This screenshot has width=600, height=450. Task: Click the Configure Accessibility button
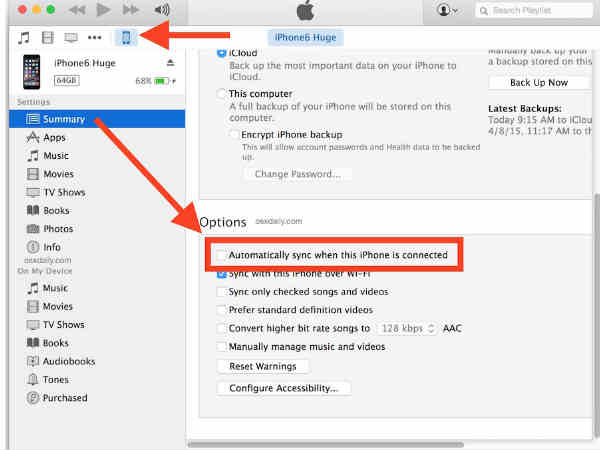tap(283, 388)
